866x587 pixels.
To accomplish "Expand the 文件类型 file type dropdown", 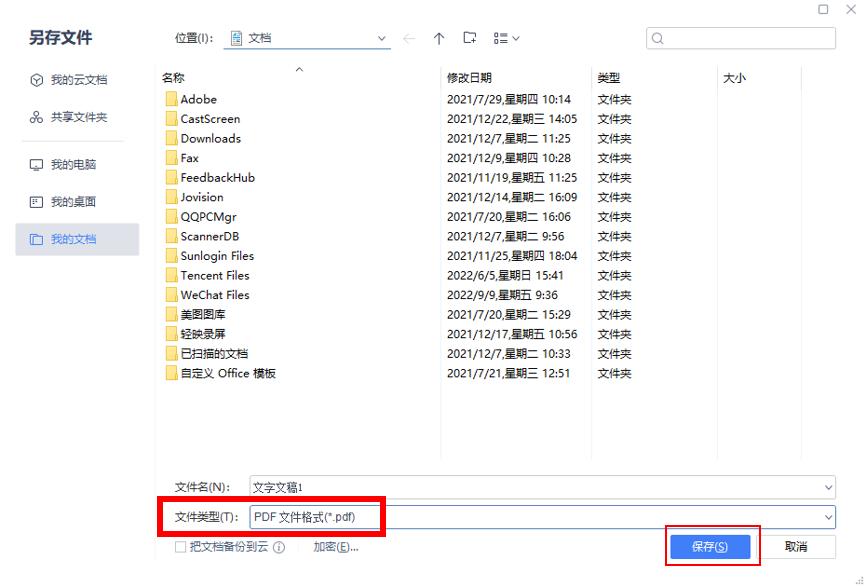I will tap(828, 517).
